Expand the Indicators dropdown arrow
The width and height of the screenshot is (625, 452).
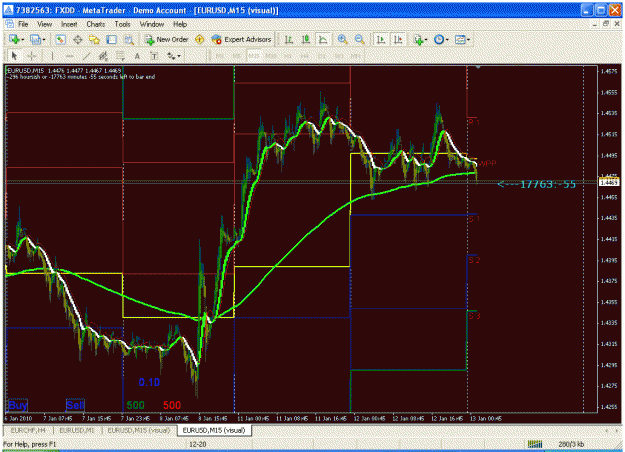426,40
